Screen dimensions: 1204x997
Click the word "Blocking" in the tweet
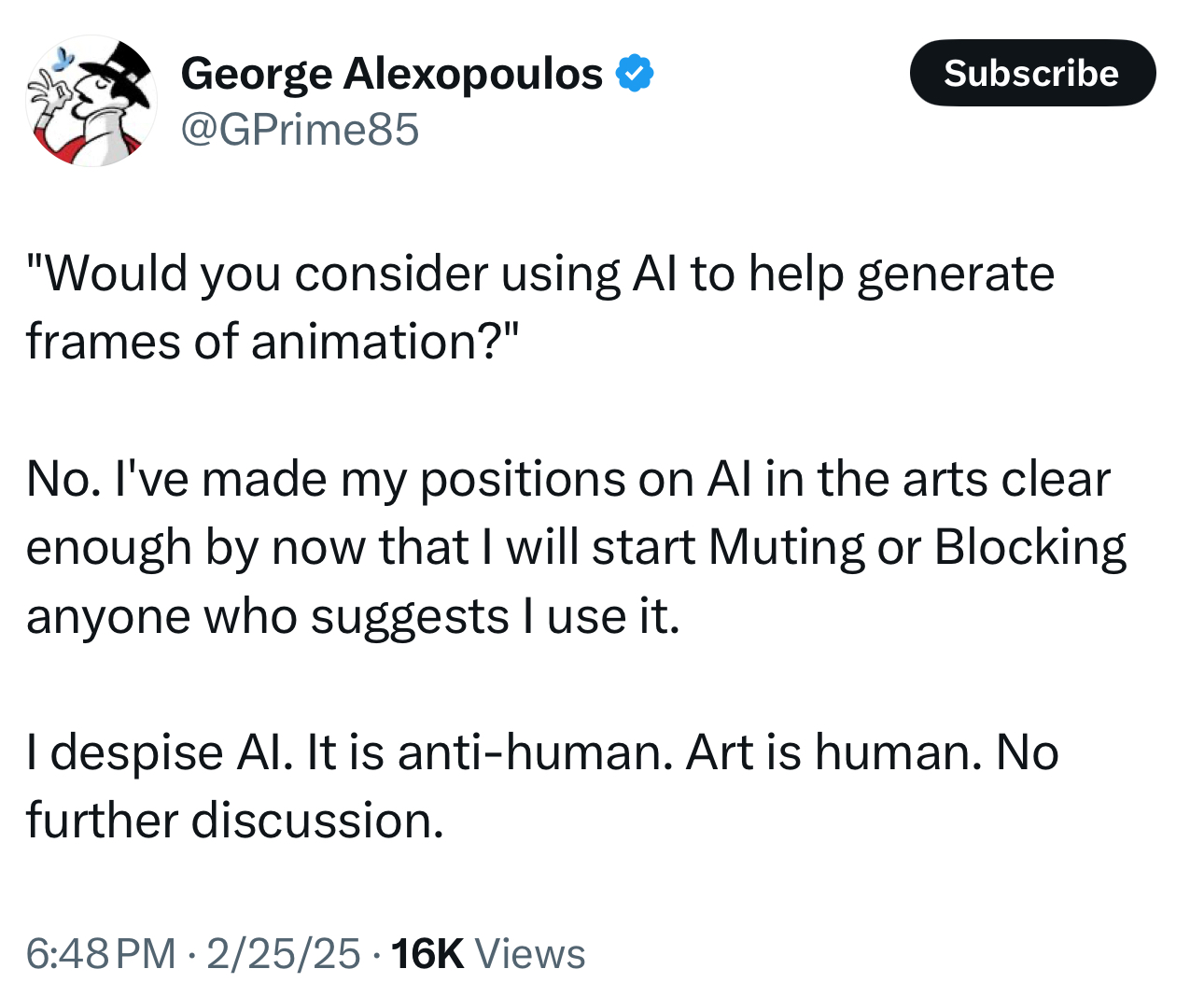tap(1030, 548)
